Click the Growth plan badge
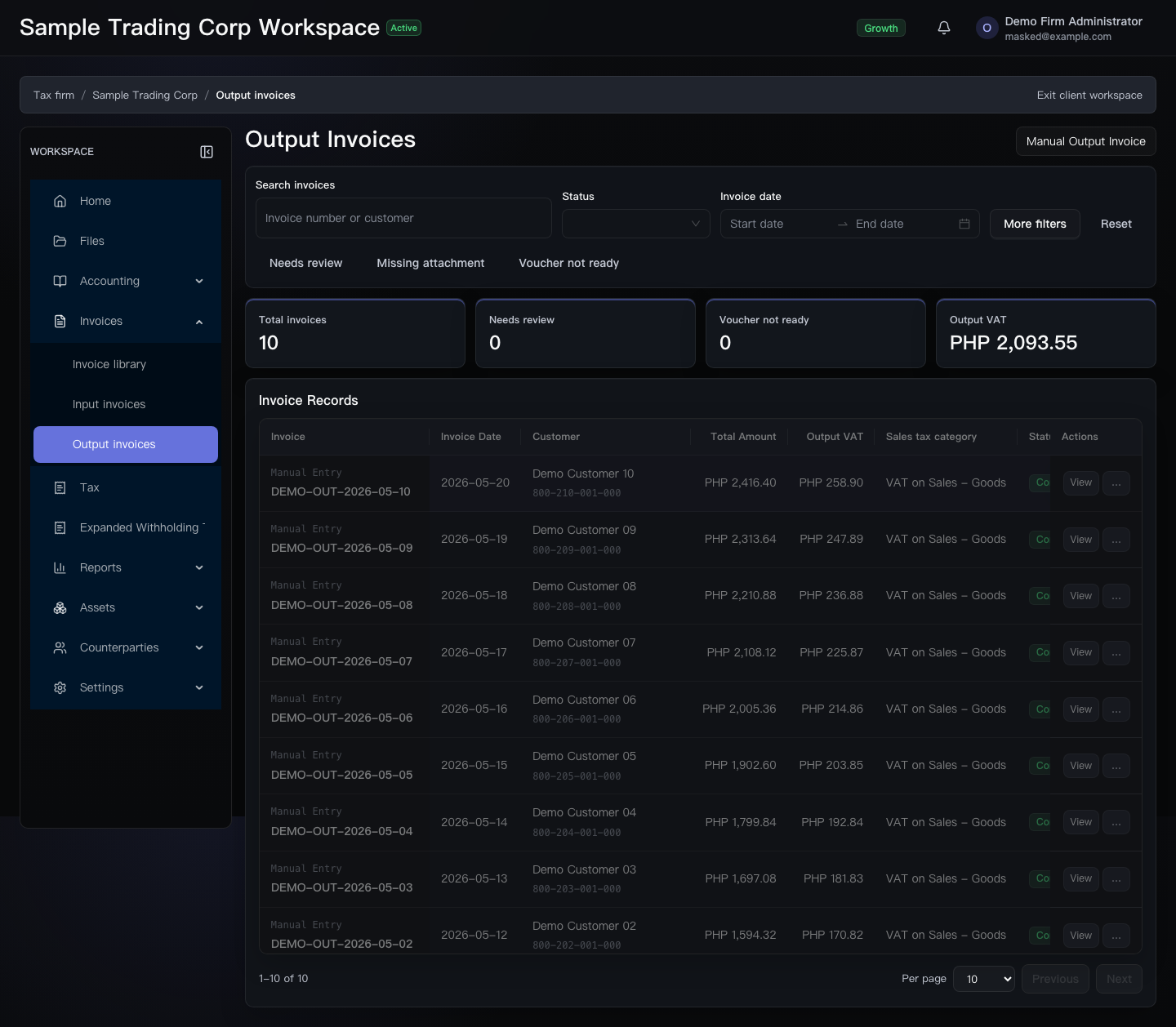 [x=880, y=28]
